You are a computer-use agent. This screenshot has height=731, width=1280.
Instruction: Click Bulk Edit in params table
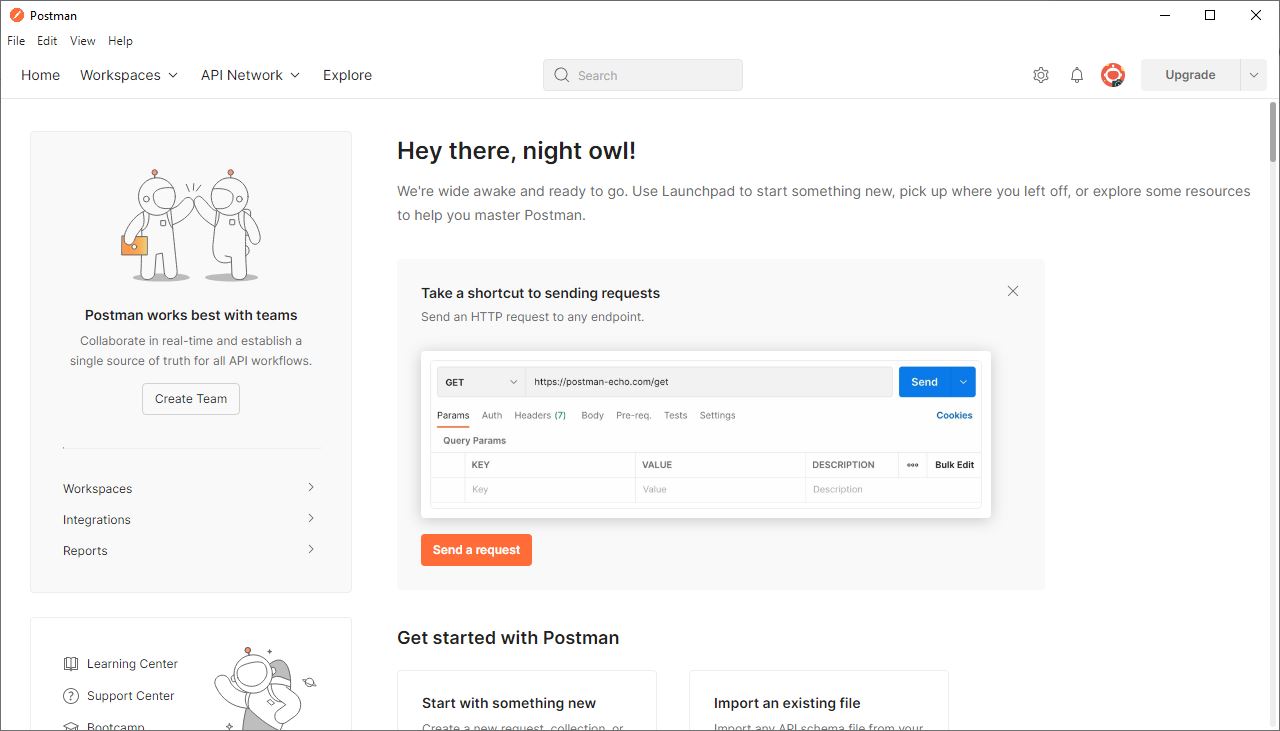pos(954,465)
